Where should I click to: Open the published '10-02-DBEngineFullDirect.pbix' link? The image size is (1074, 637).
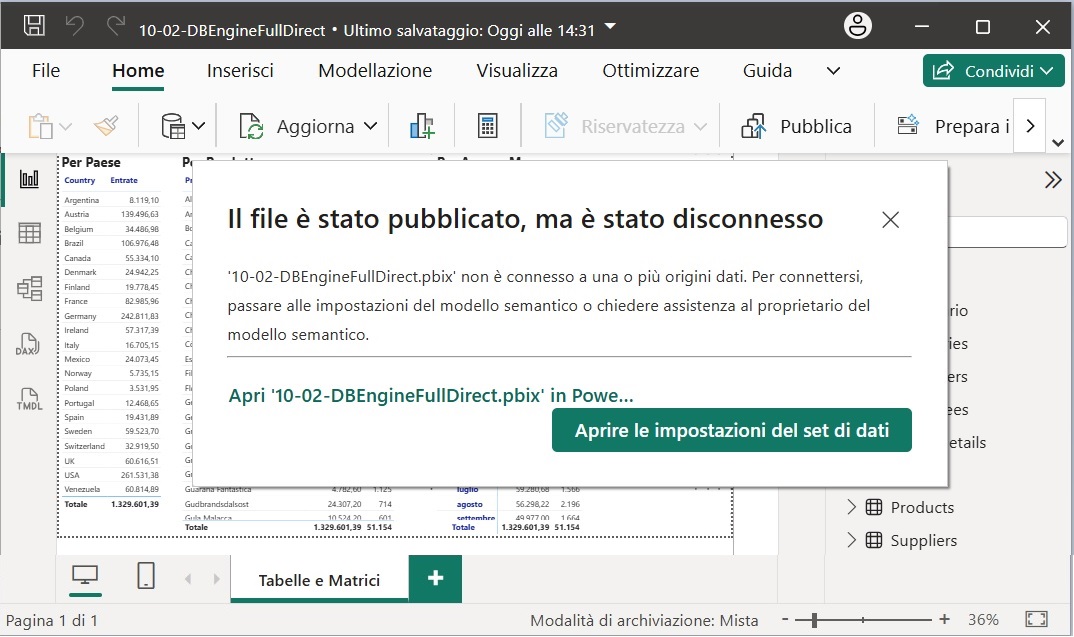(x=431, y=395)
